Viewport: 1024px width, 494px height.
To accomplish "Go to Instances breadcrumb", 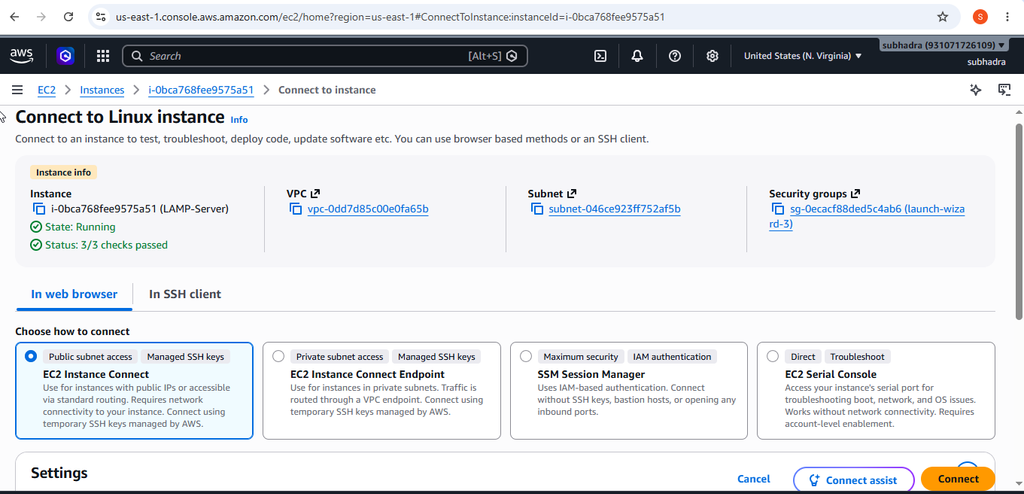I will (x=102, y=90).
